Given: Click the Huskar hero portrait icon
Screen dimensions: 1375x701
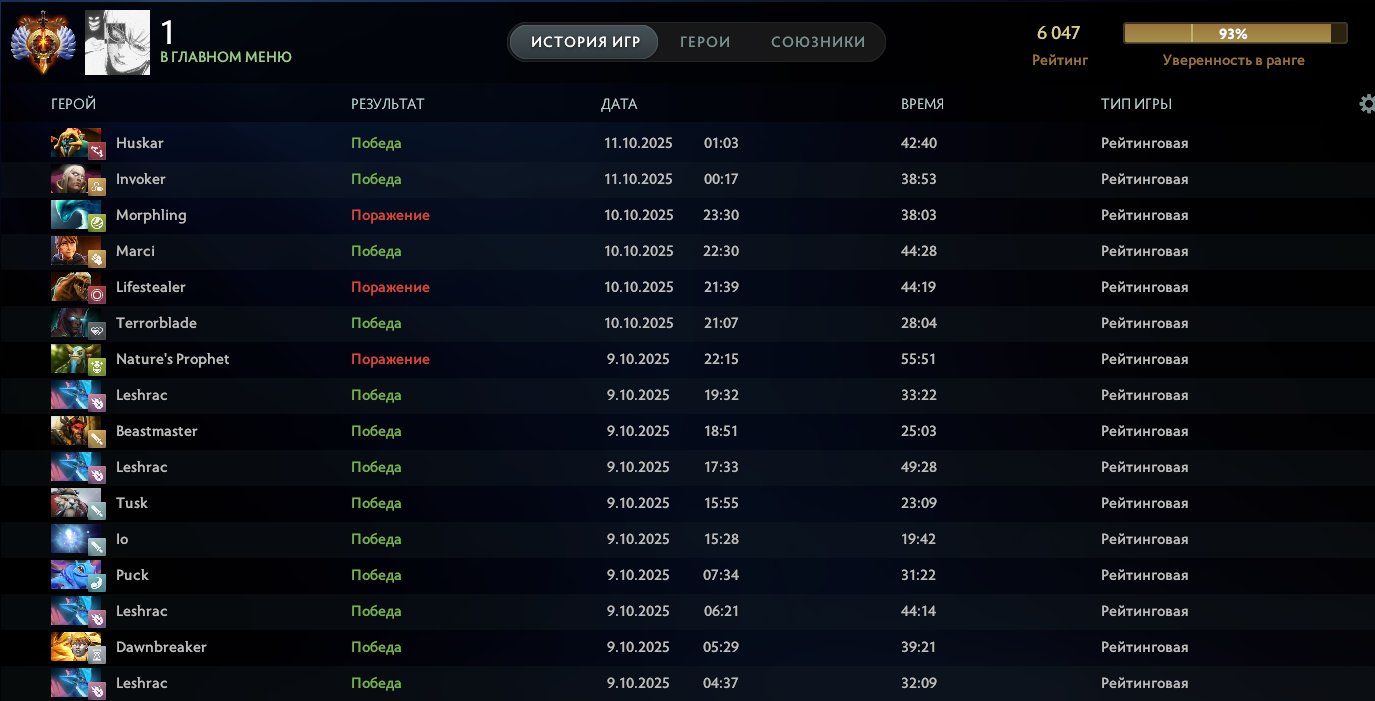Looking at the screenshot, I should point(77,143).
